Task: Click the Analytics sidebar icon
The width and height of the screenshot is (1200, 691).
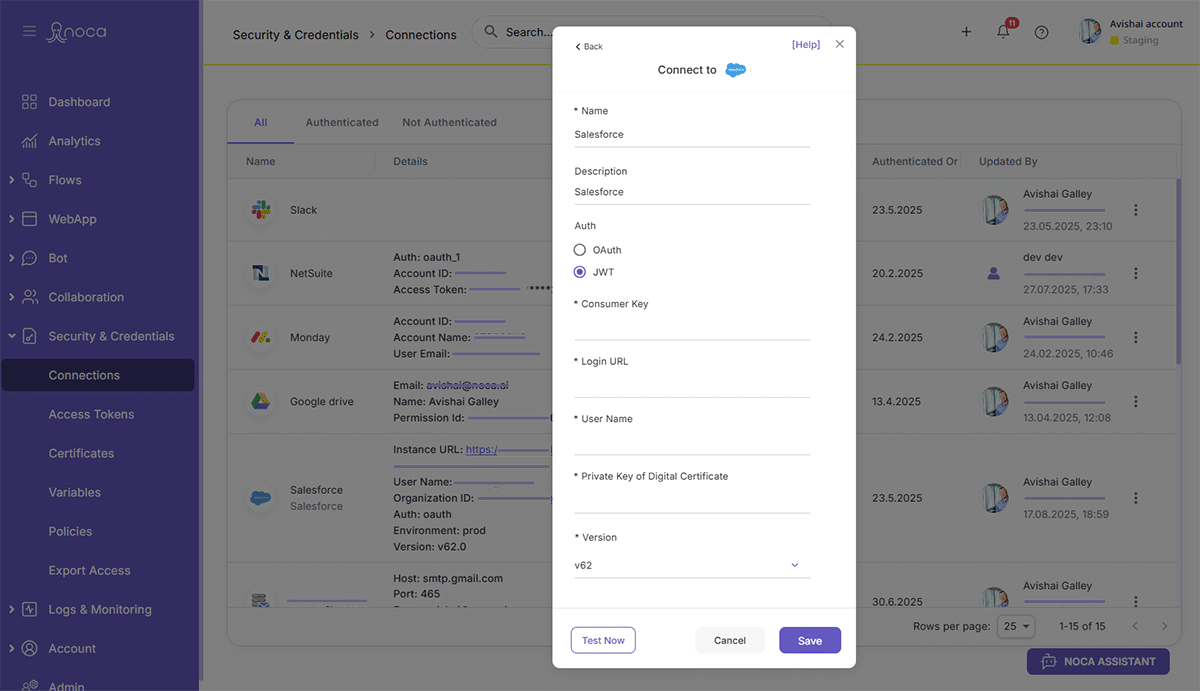Action: pyautogui.click(x=30, y=141)
